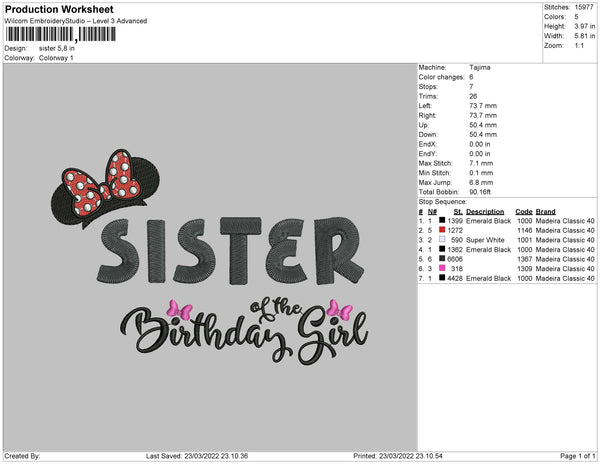600x464 pixels.
Task: Click the 'Brand' column header
Action: [545, 212]
